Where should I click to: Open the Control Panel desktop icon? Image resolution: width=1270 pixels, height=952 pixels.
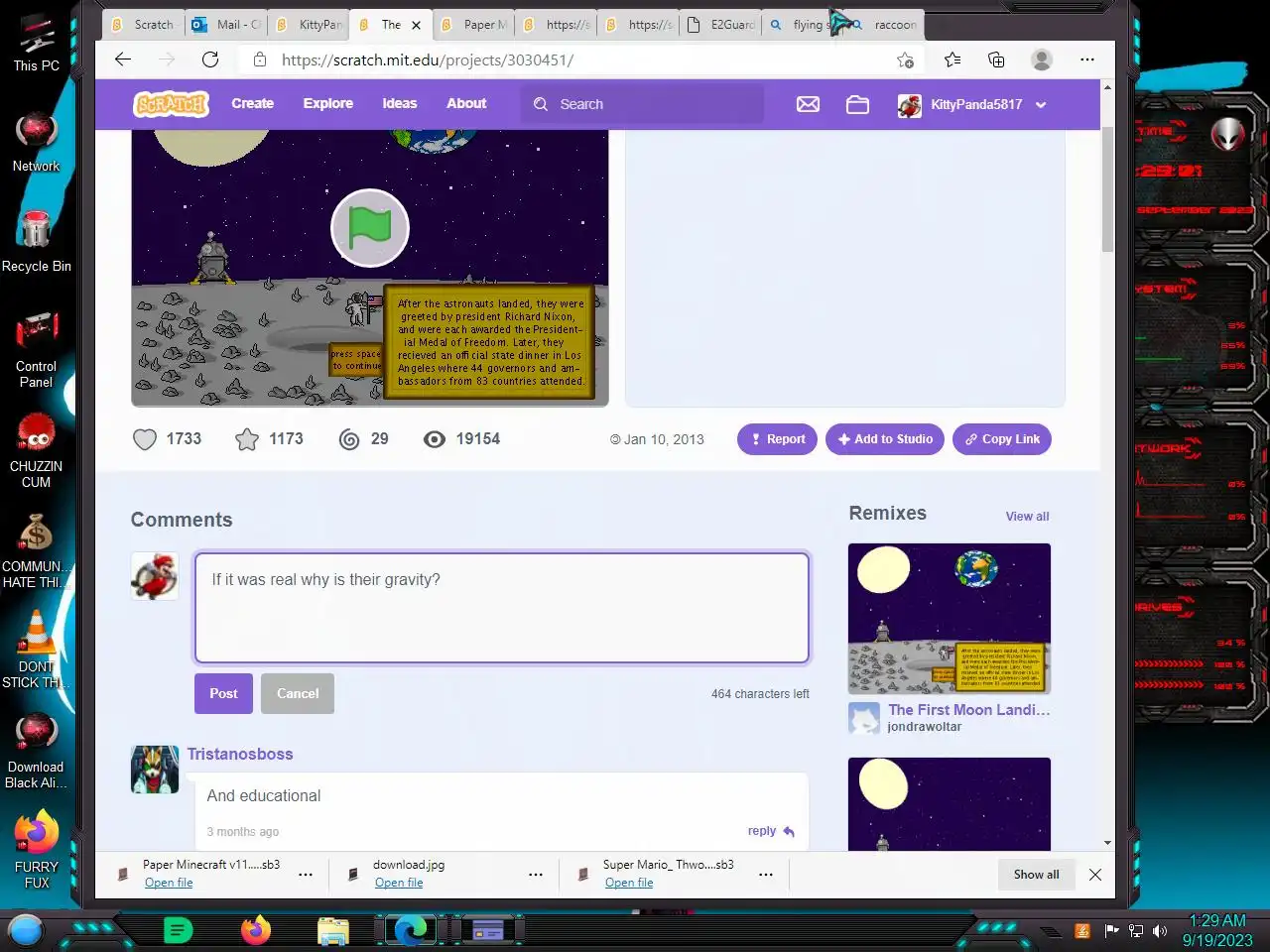36,349
